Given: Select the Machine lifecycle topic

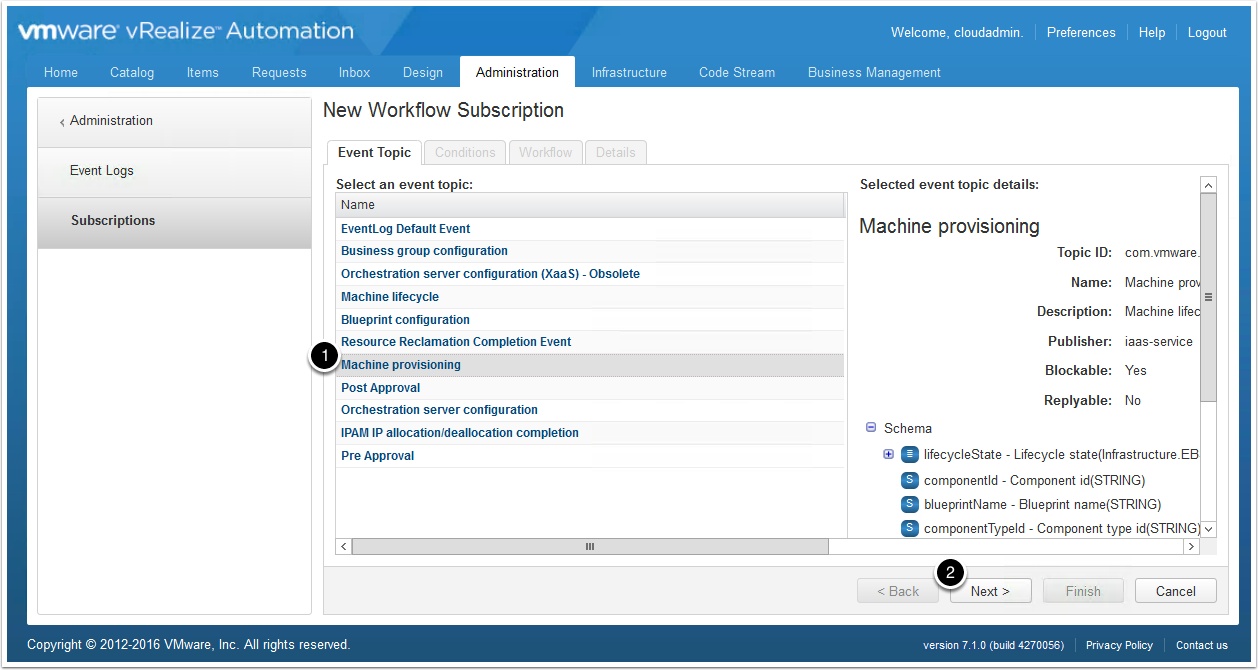Looking at the screenshot, I should 590,297.
